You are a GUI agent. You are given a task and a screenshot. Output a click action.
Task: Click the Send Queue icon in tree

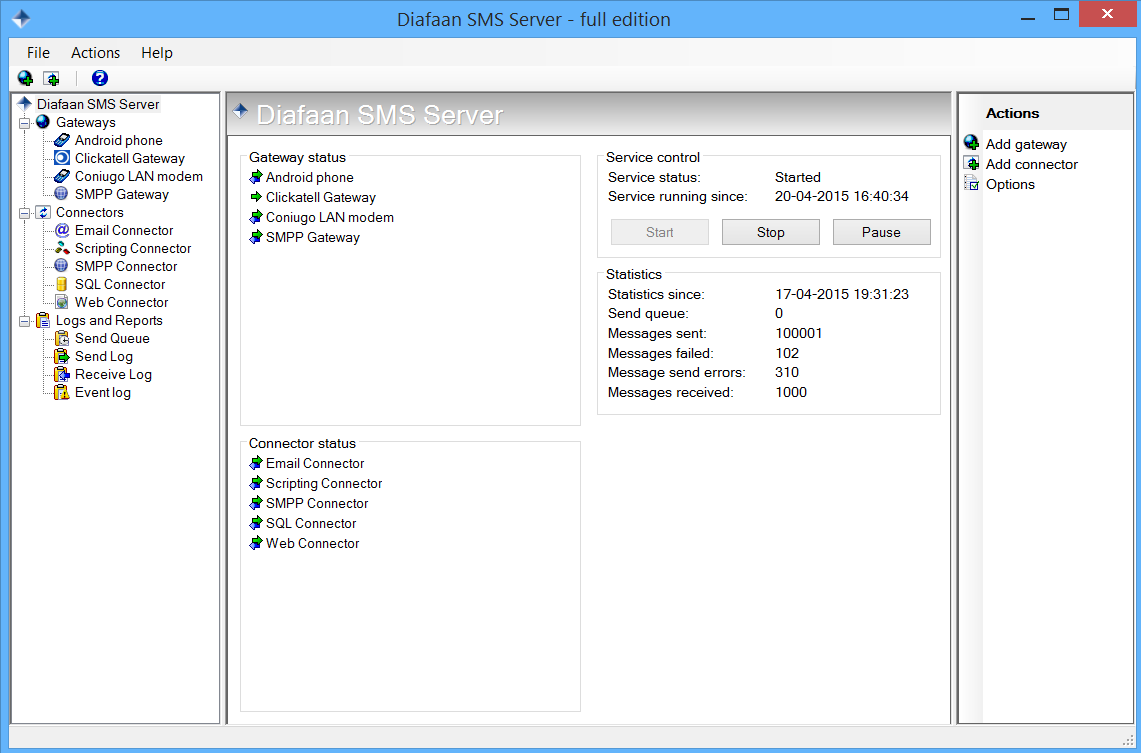pyautogui.click(x=62, y=338)
